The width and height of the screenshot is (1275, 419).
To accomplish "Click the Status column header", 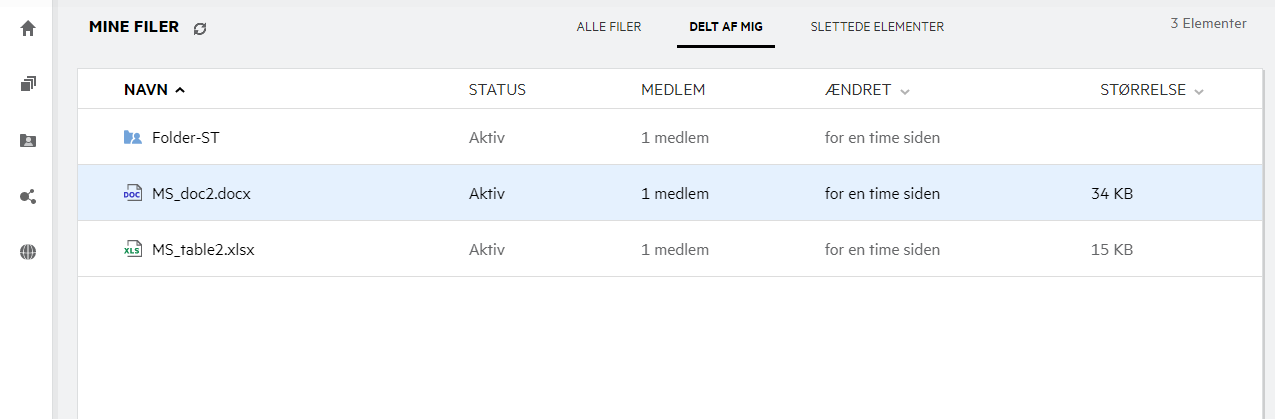I will [497, 90].
